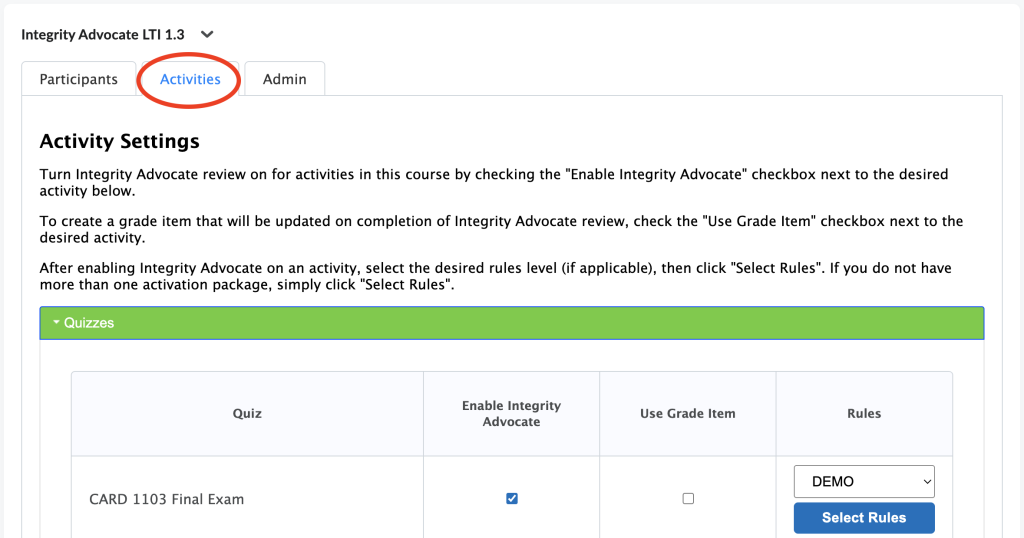Open the chevron beside Integrity Advocate LTI 1.3

coord(207,35)
